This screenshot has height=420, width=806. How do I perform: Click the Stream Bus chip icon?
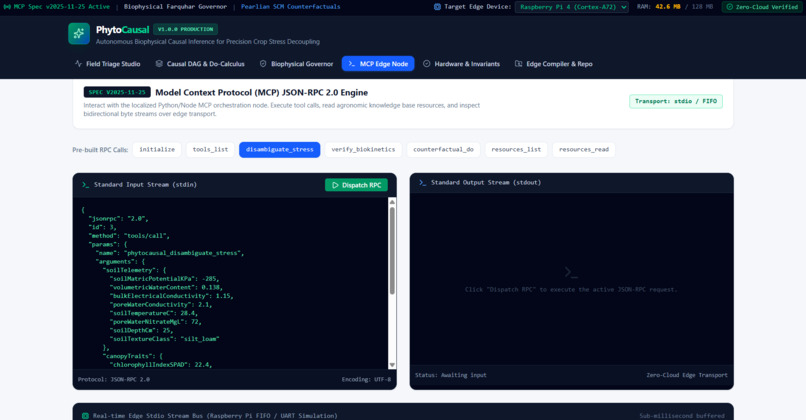click(x=85, y=415)
